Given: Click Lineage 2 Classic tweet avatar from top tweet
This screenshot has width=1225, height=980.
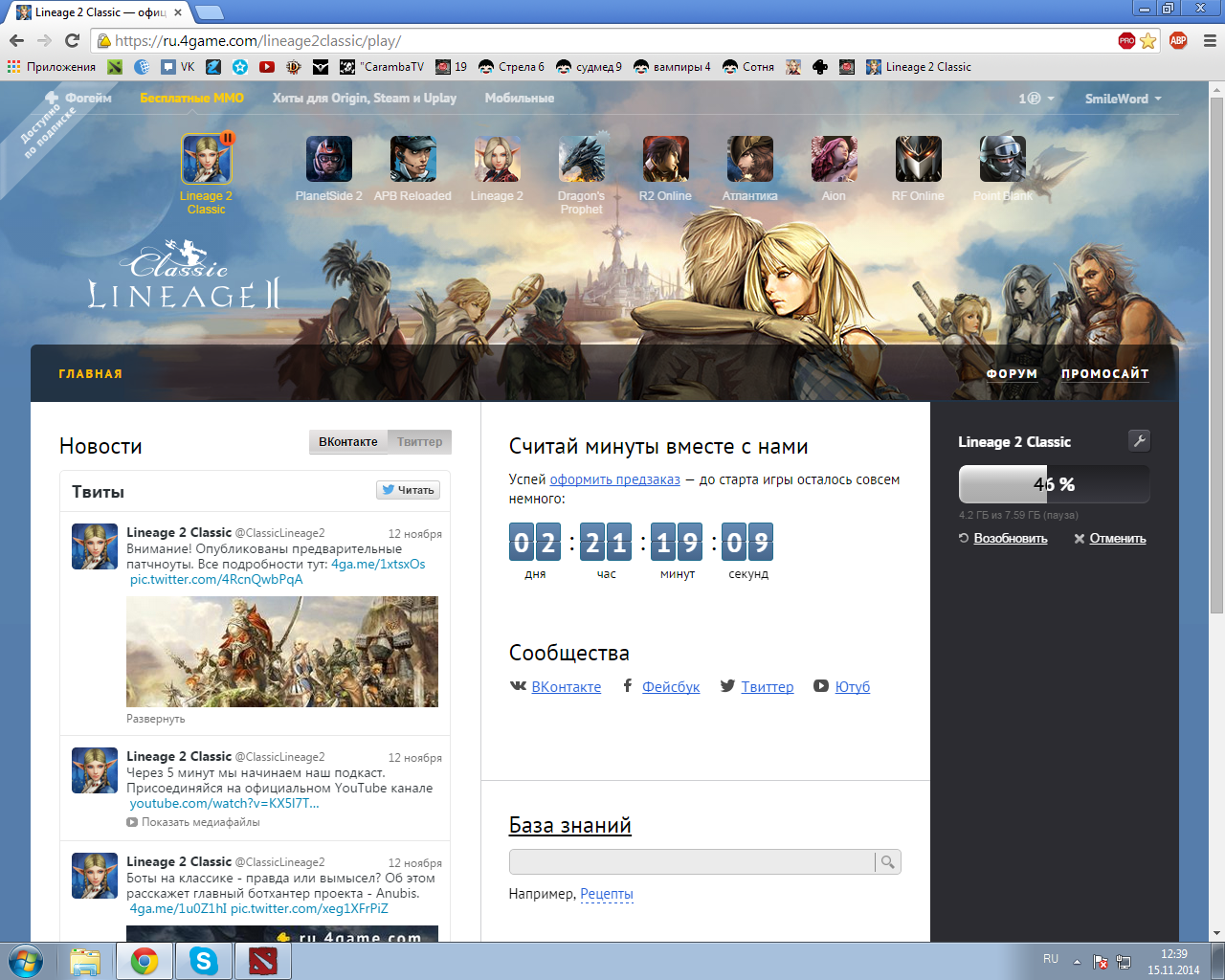Looking at the screenshot, I should [x=95, y=546].
